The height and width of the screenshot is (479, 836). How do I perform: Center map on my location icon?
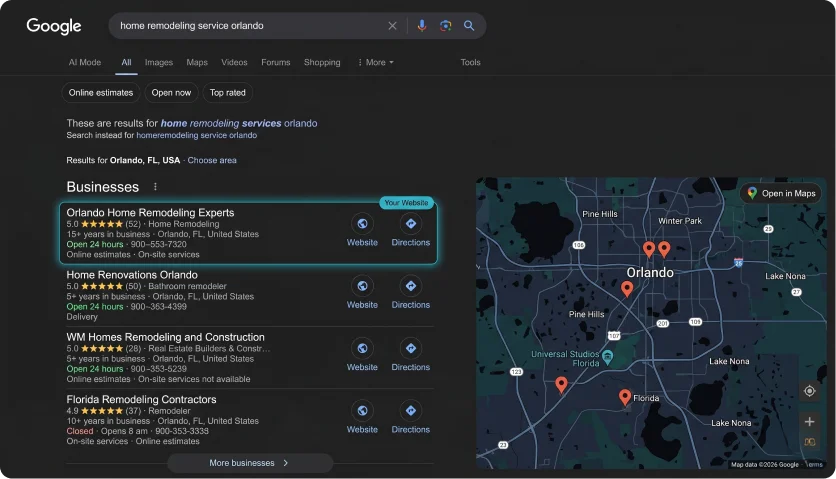pos(809,391)
